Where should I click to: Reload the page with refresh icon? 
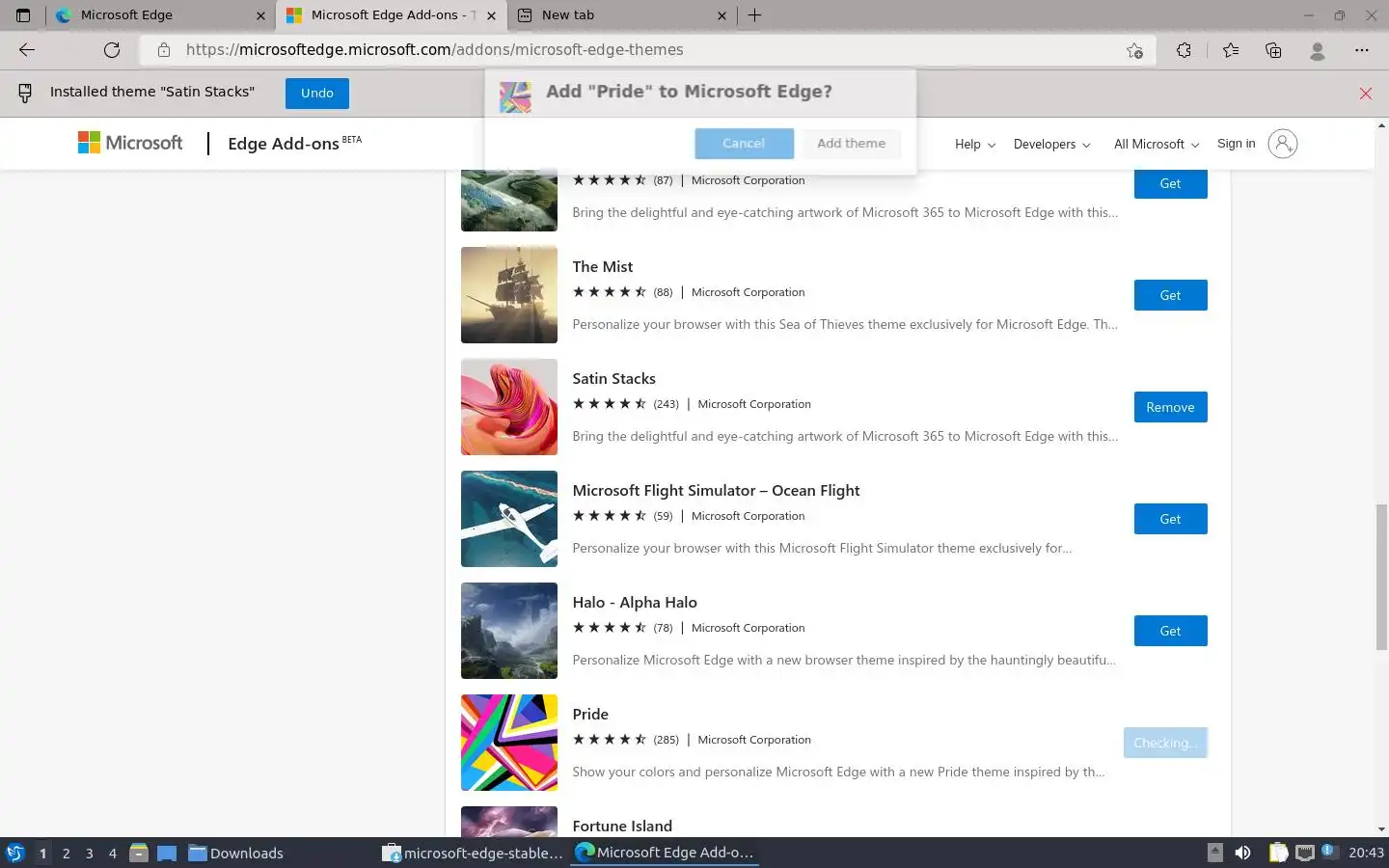click(x=112, y=50)
